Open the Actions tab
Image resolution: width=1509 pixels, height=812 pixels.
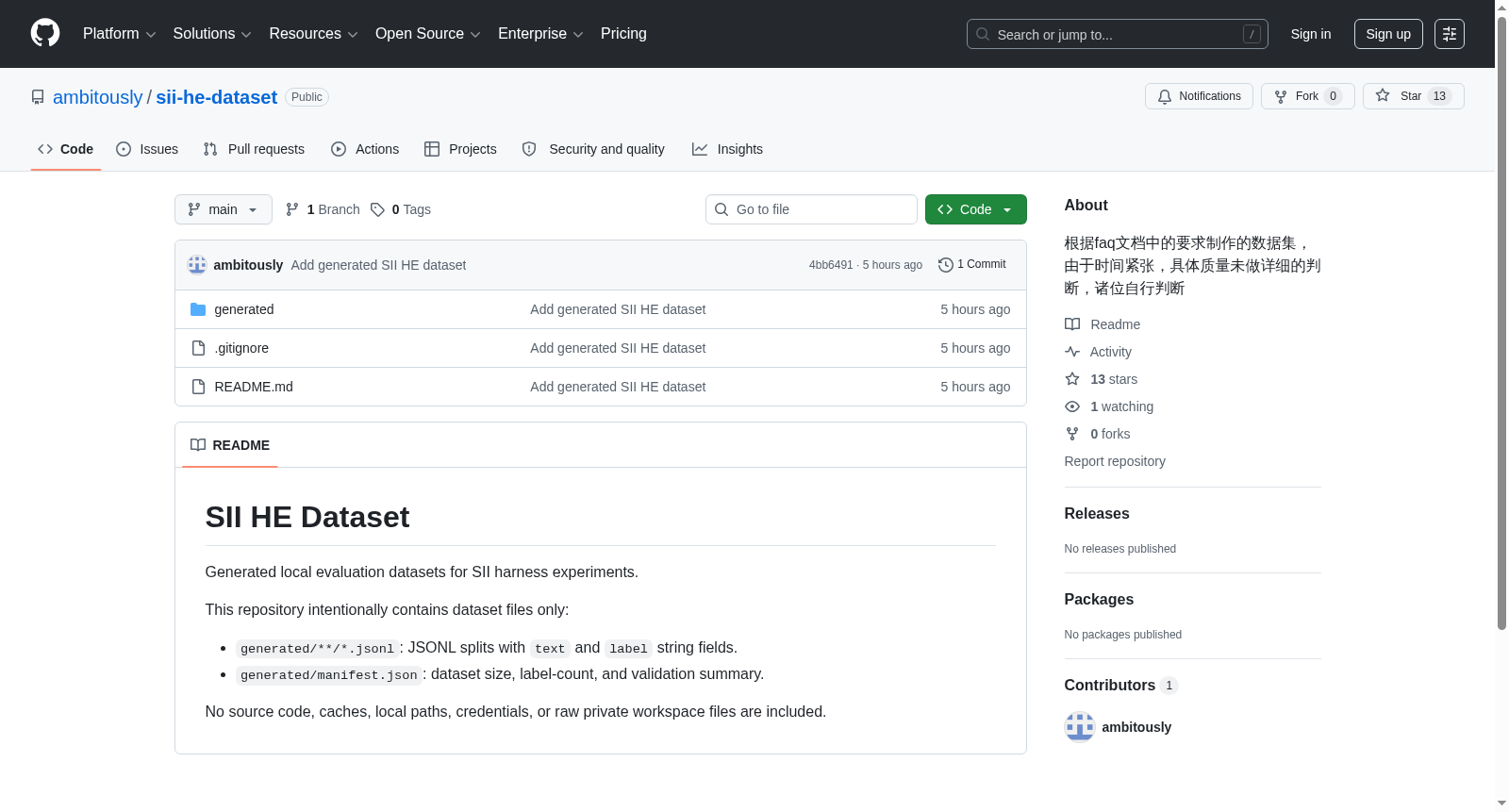(x=365, y=149)
